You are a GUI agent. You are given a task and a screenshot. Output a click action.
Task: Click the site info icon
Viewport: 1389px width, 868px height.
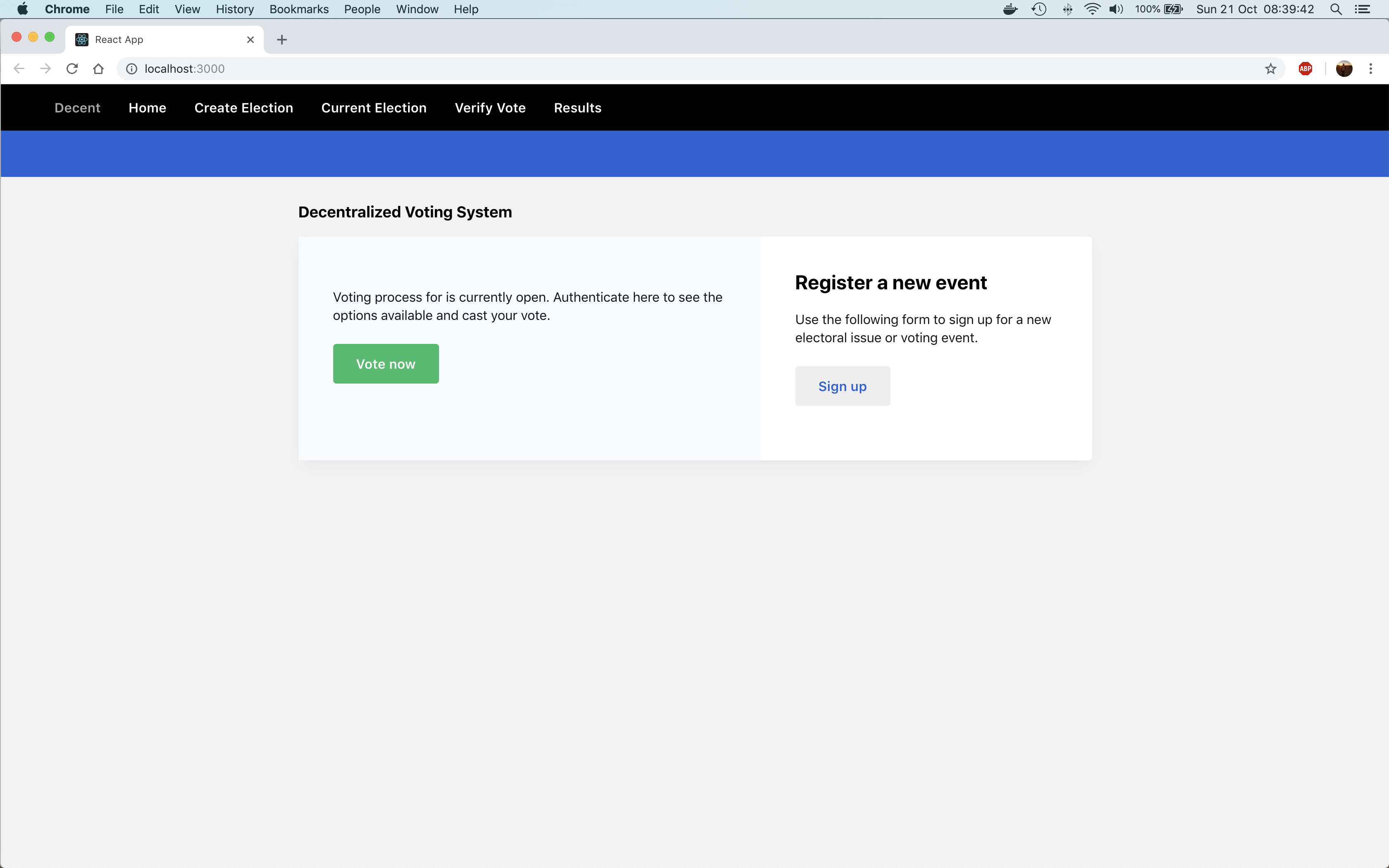pyautogui.click(x=131, y=69)
